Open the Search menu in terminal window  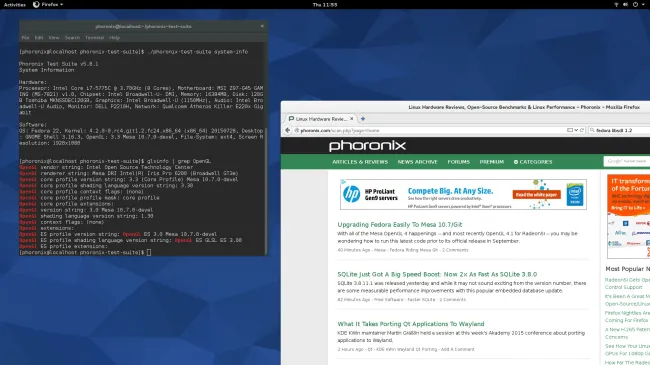[72, 37]
